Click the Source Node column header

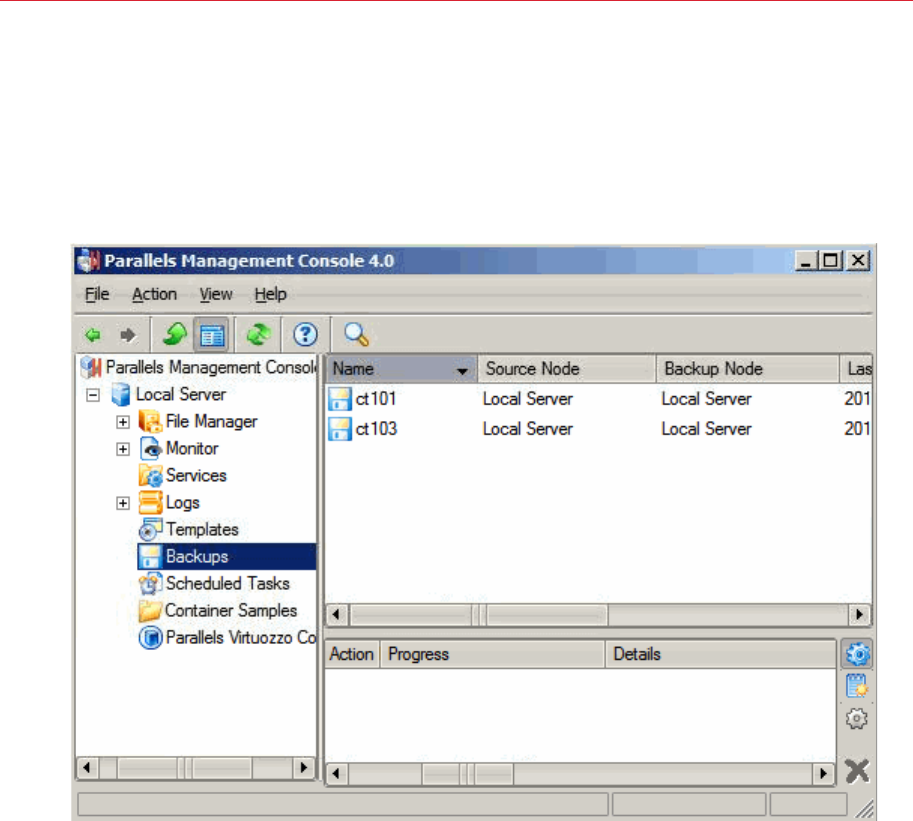click(x=567, y=369)
